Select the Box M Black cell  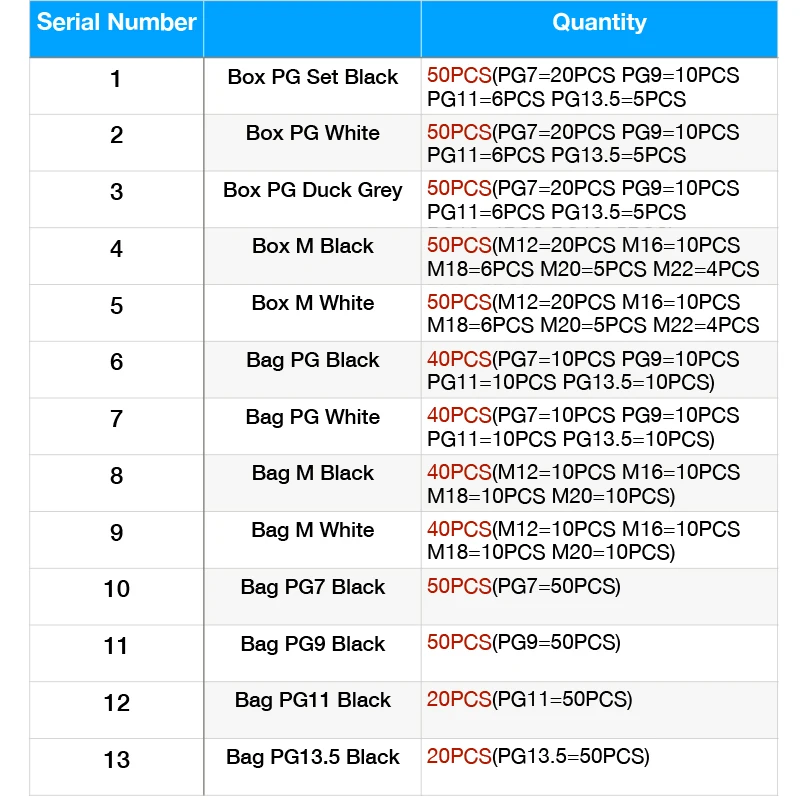coord(312,246)
